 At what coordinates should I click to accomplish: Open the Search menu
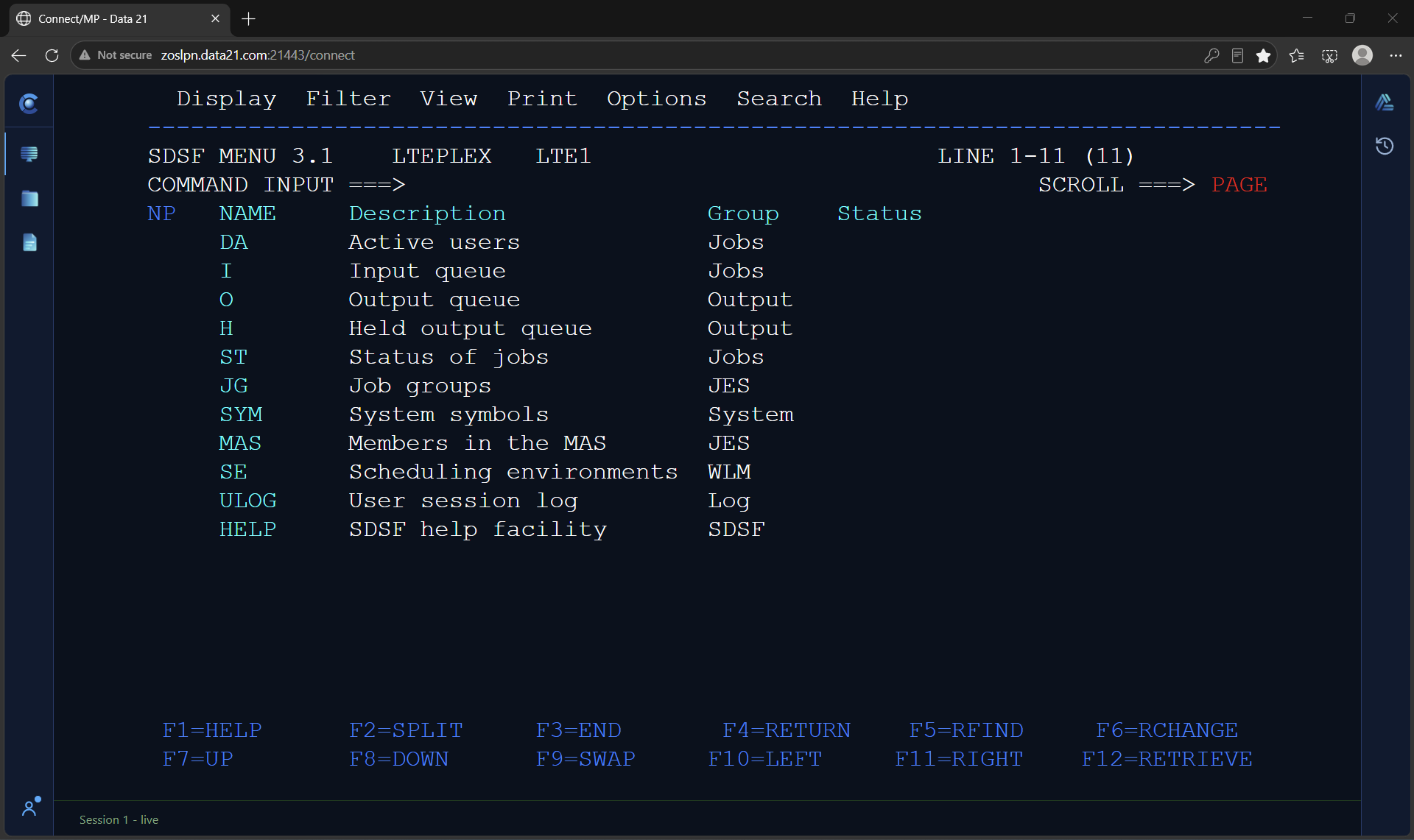coord(779,99)
